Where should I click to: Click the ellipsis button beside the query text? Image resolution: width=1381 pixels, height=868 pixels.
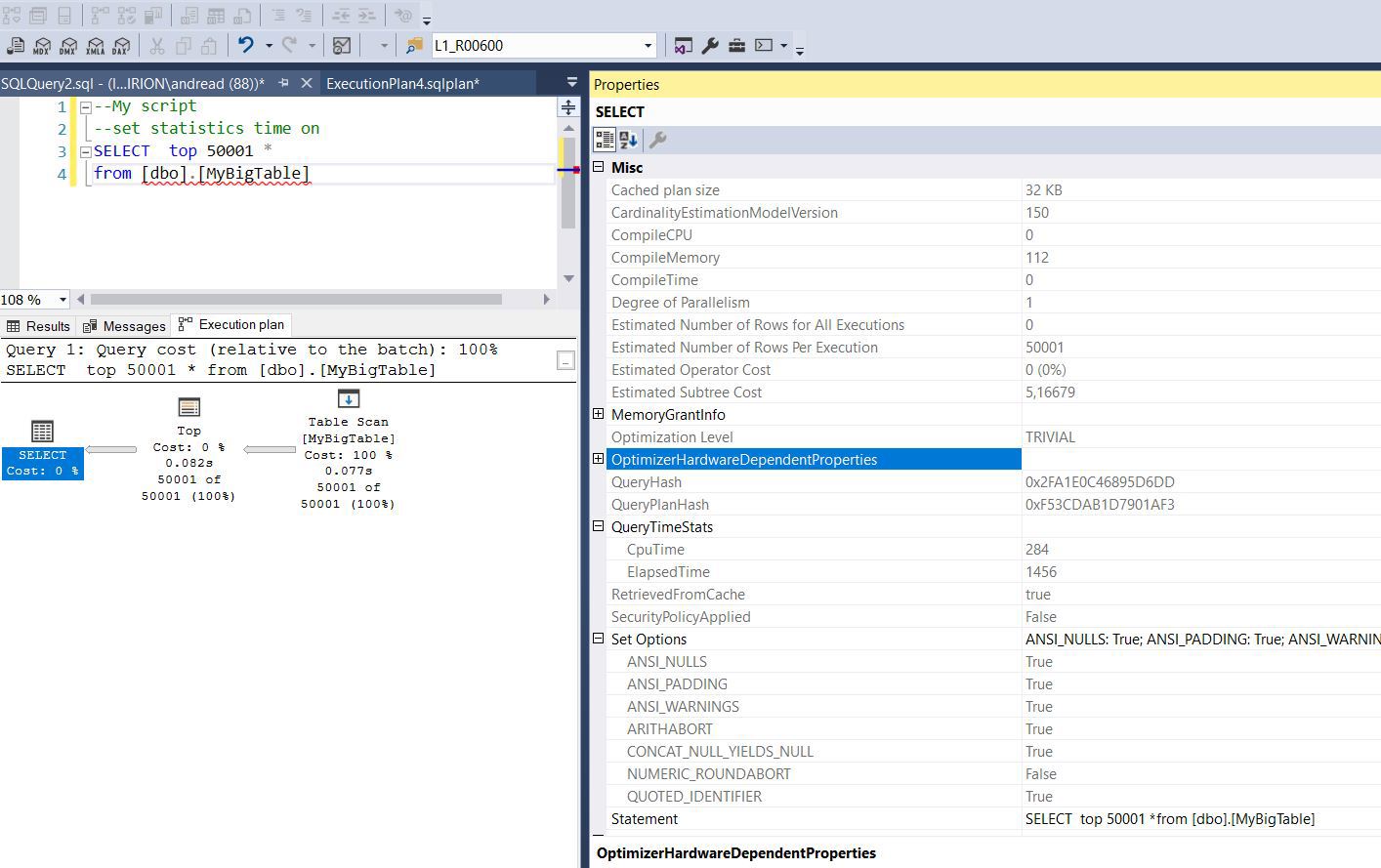coord(565,360)
